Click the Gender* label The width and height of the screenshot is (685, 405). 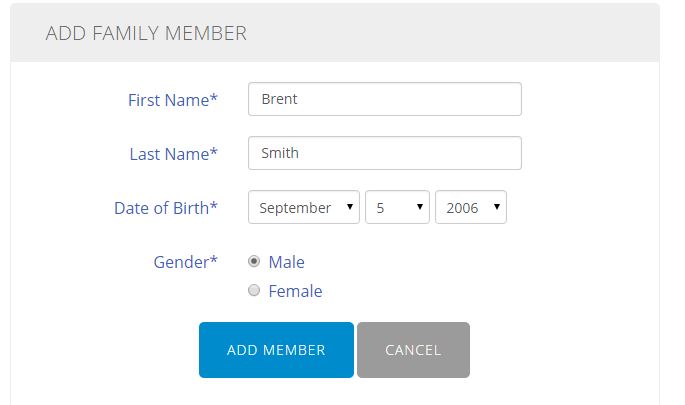[185, 262]
